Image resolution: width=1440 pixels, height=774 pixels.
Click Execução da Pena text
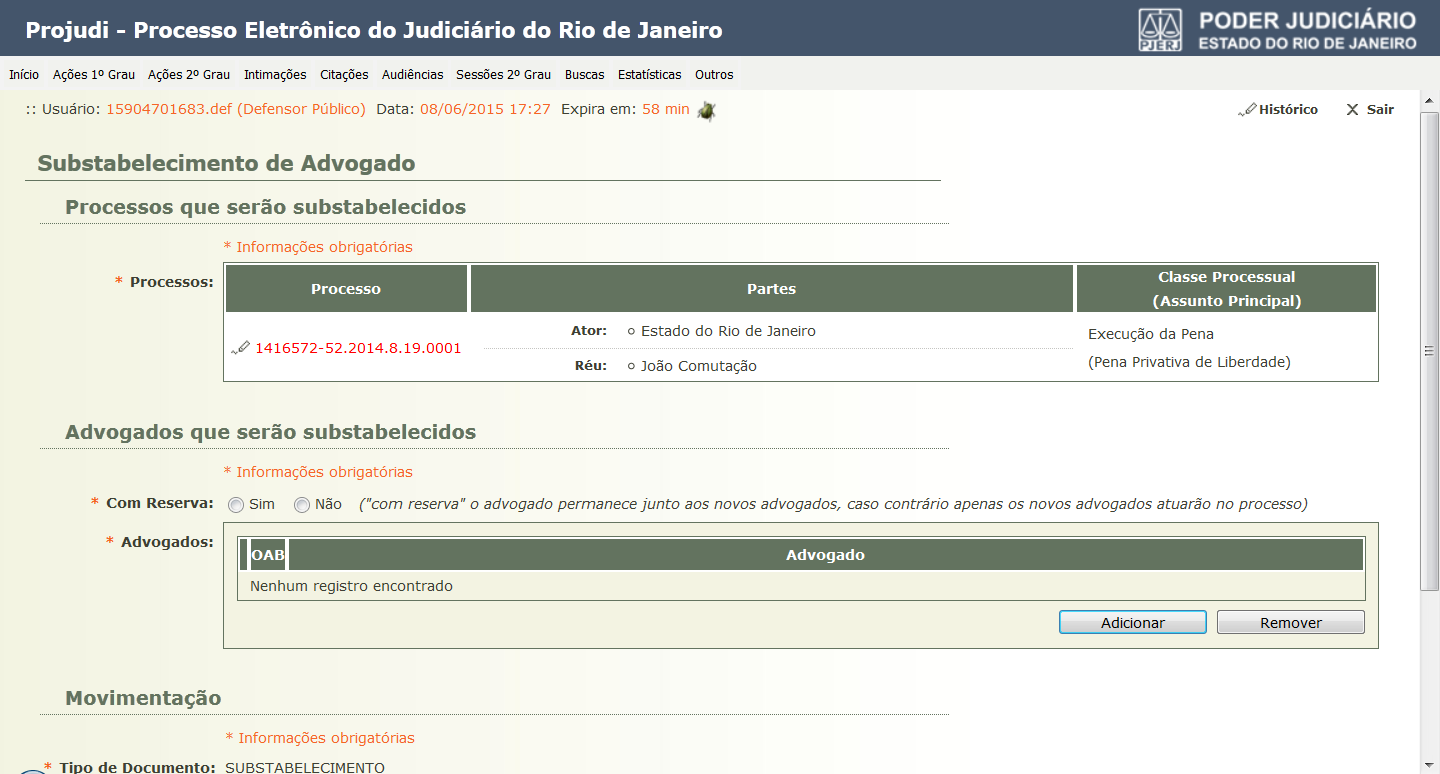pyautogui.click(x=1151, y=334)
